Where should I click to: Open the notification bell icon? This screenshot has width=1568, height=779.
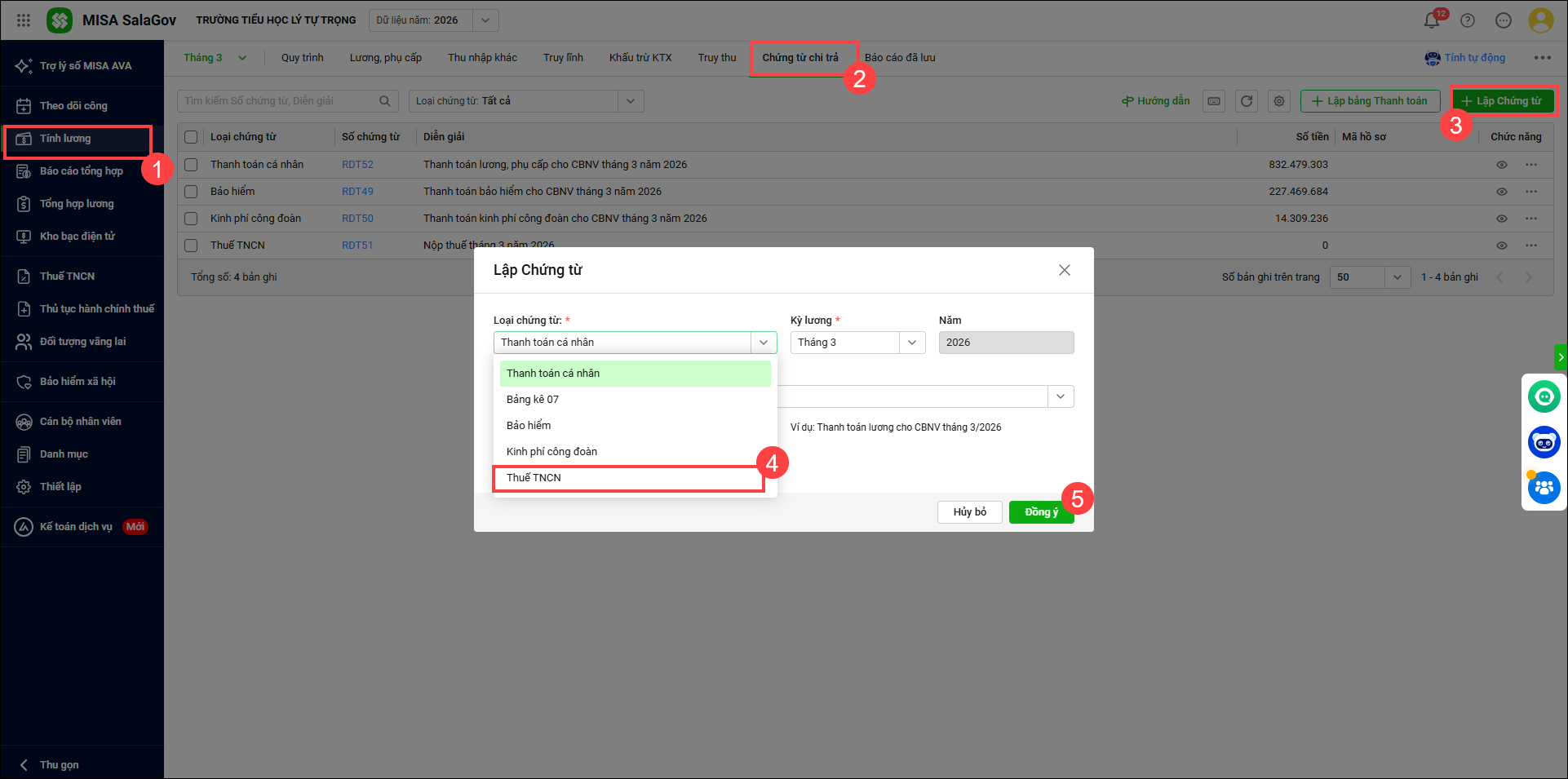click(1431, 20)
